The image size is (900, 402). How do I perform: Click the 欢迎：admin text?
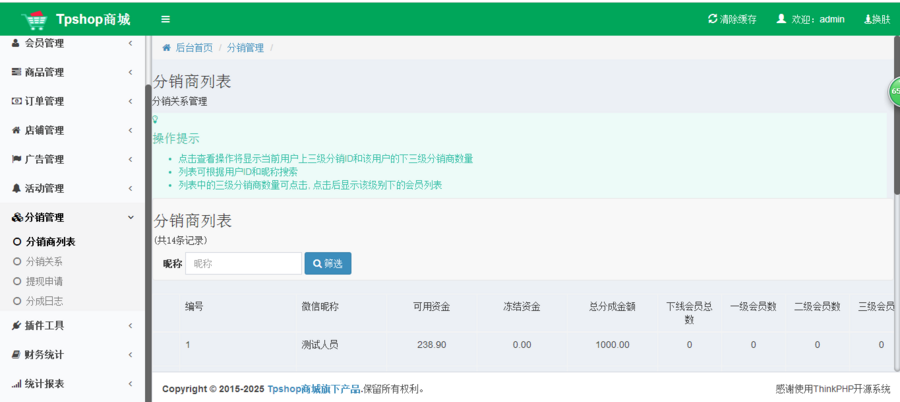(818, 19)
